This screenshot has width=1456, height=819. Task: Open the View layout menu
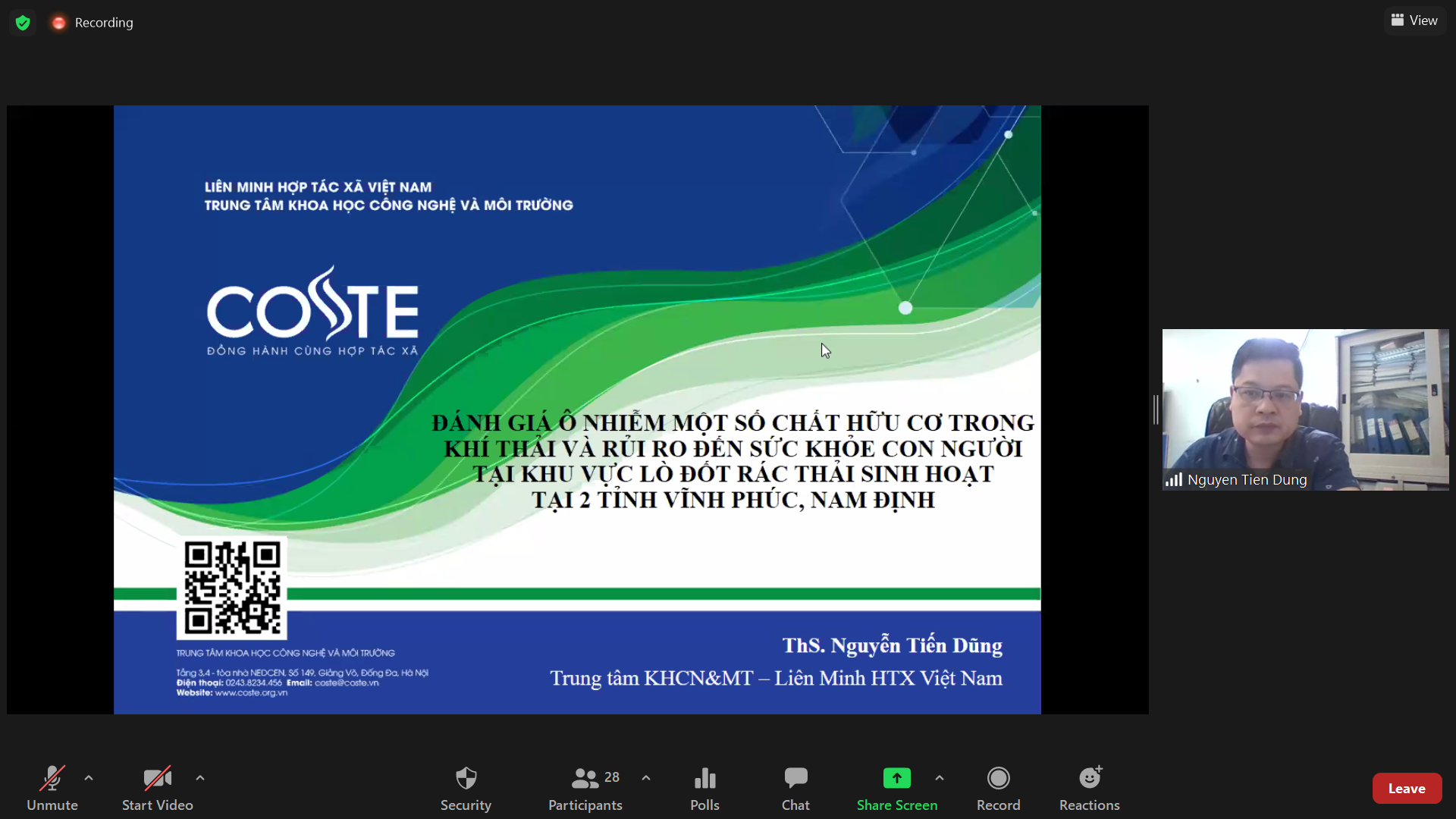coord(1414,20)
